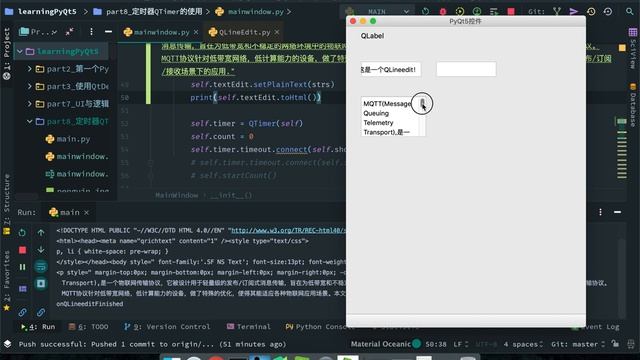Rerun main in Run panel
This screenshot has width=640, height=360.
22,233
